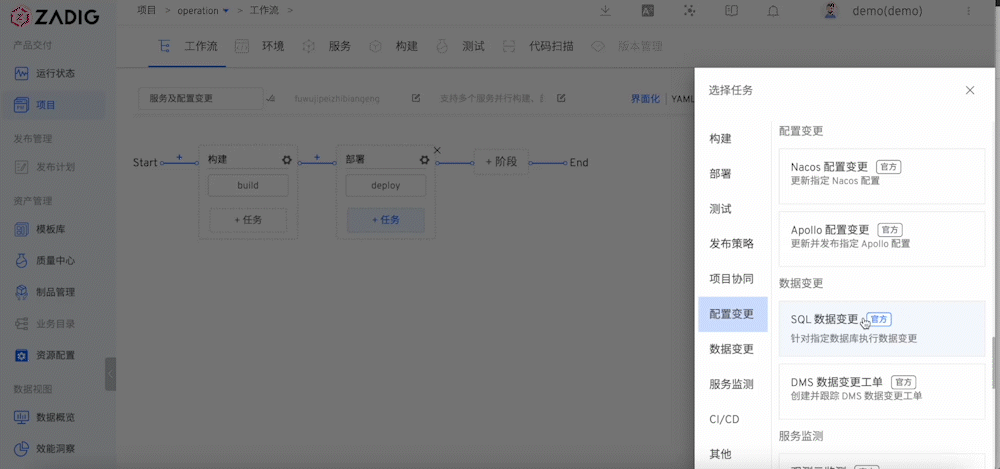Click the task panel vertical scrollbar
The image size is (1000, 469).
coord(992,363)
